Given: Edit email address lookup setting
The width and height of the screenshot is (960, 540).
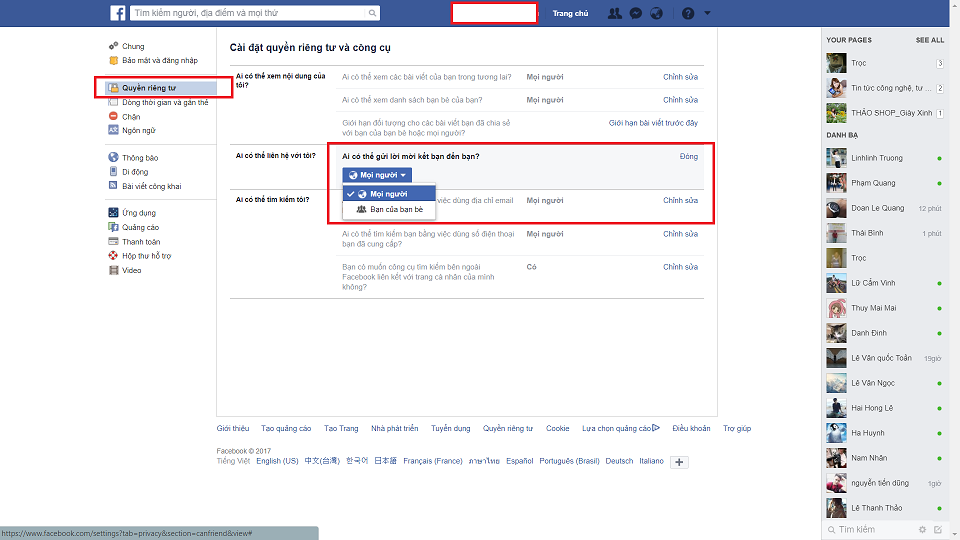Looking at the screenshot, I should tap(680, 200).
